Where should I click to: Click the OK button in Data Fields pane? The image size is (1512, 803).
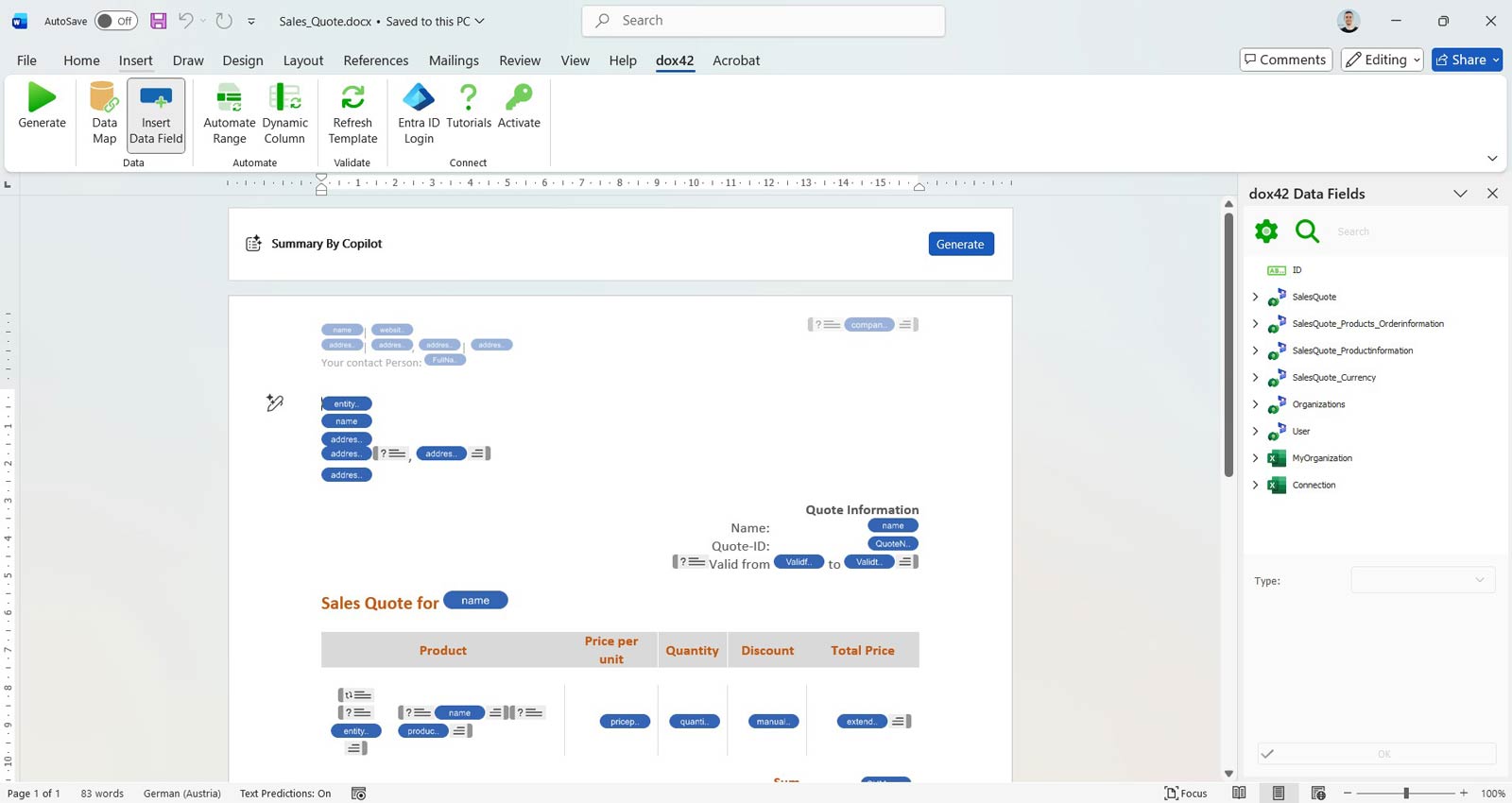(1377, 754)
